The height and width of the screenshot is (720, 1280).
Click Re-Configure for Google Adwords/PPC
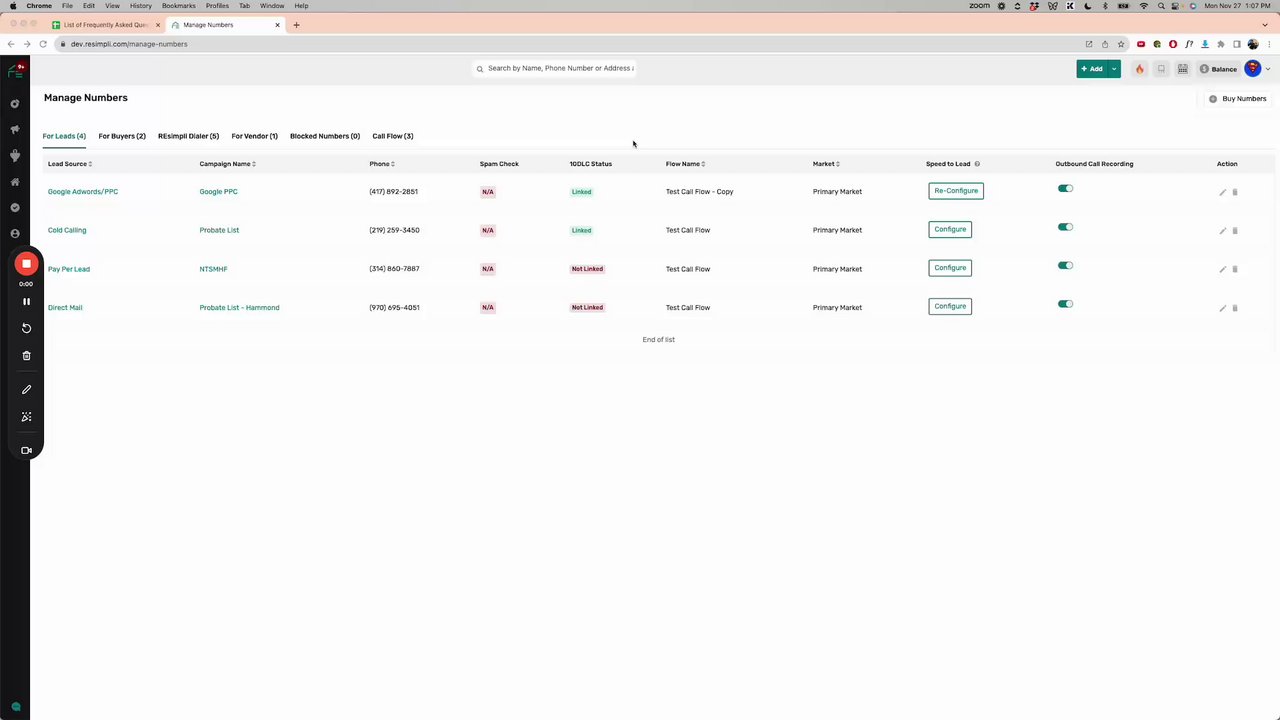(956, 191)
